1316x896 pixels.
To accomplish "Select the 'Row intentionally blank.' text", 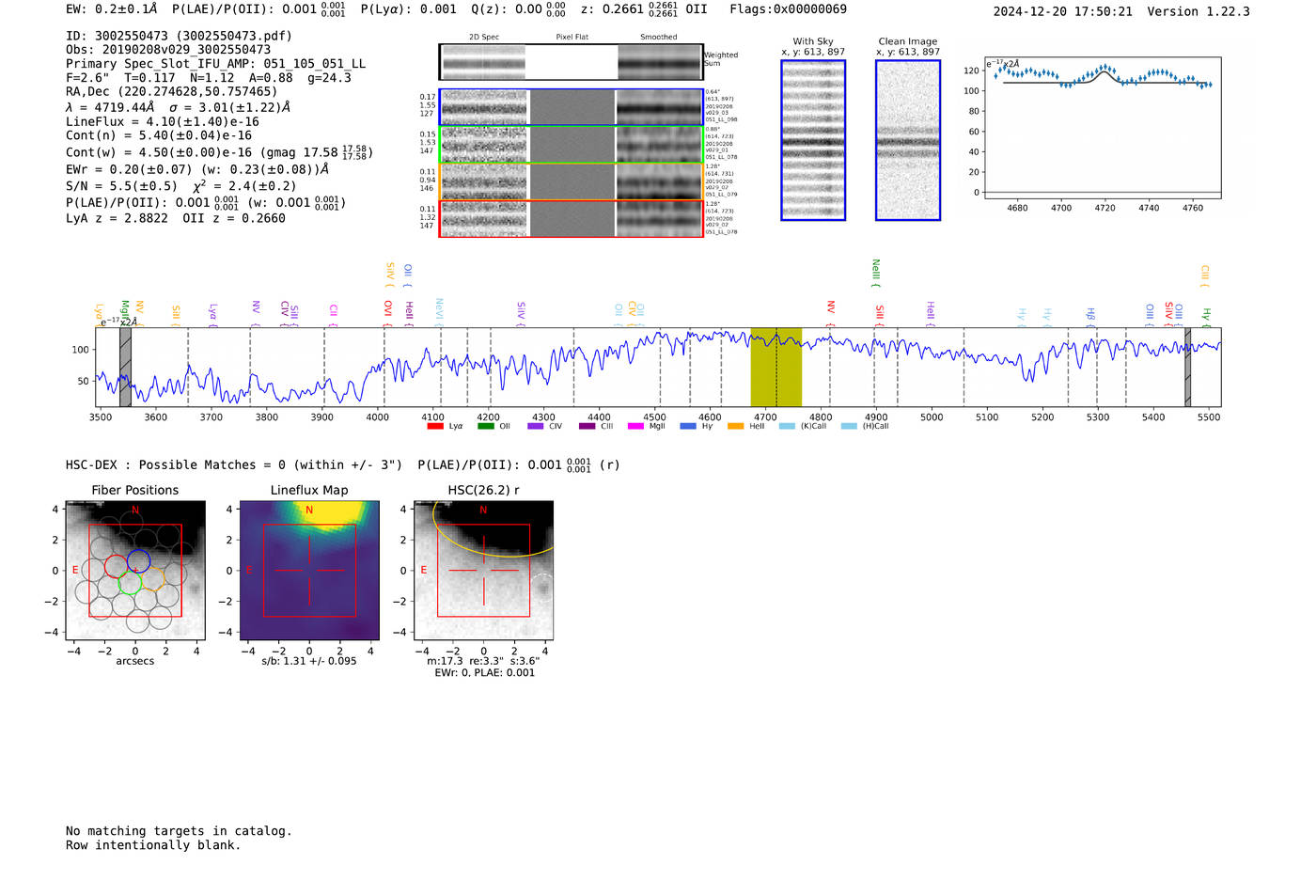I will point(153,845).
